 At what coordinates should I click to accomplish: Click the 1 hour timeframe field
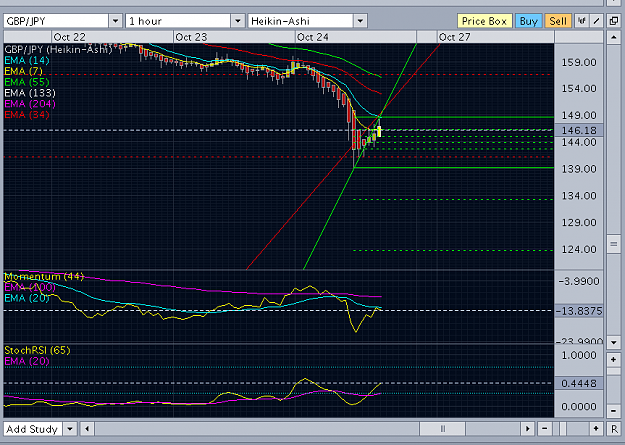(178, 21)
